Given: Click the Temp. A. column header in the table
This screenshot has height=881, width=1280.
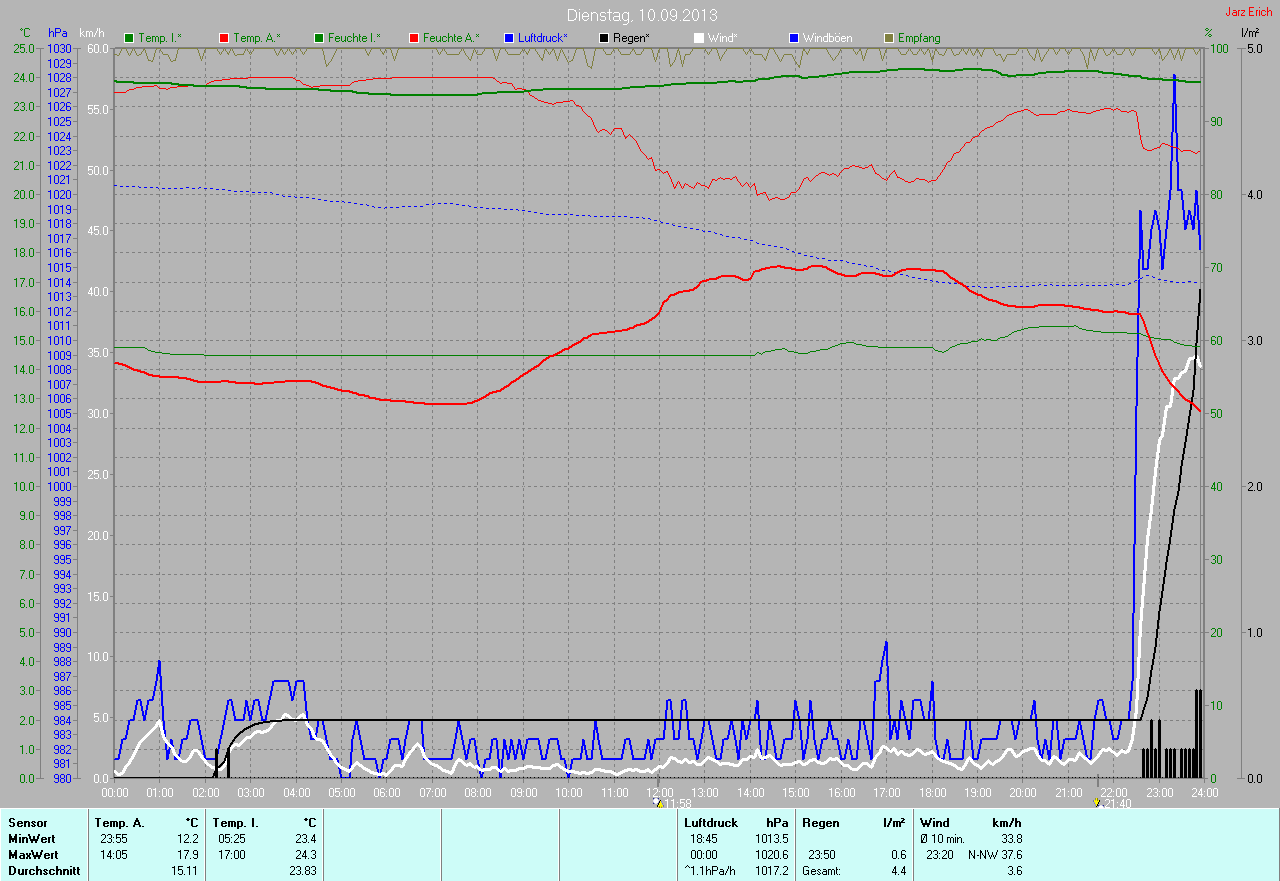Looking at the screenshot, I should (x=119, y=823).
